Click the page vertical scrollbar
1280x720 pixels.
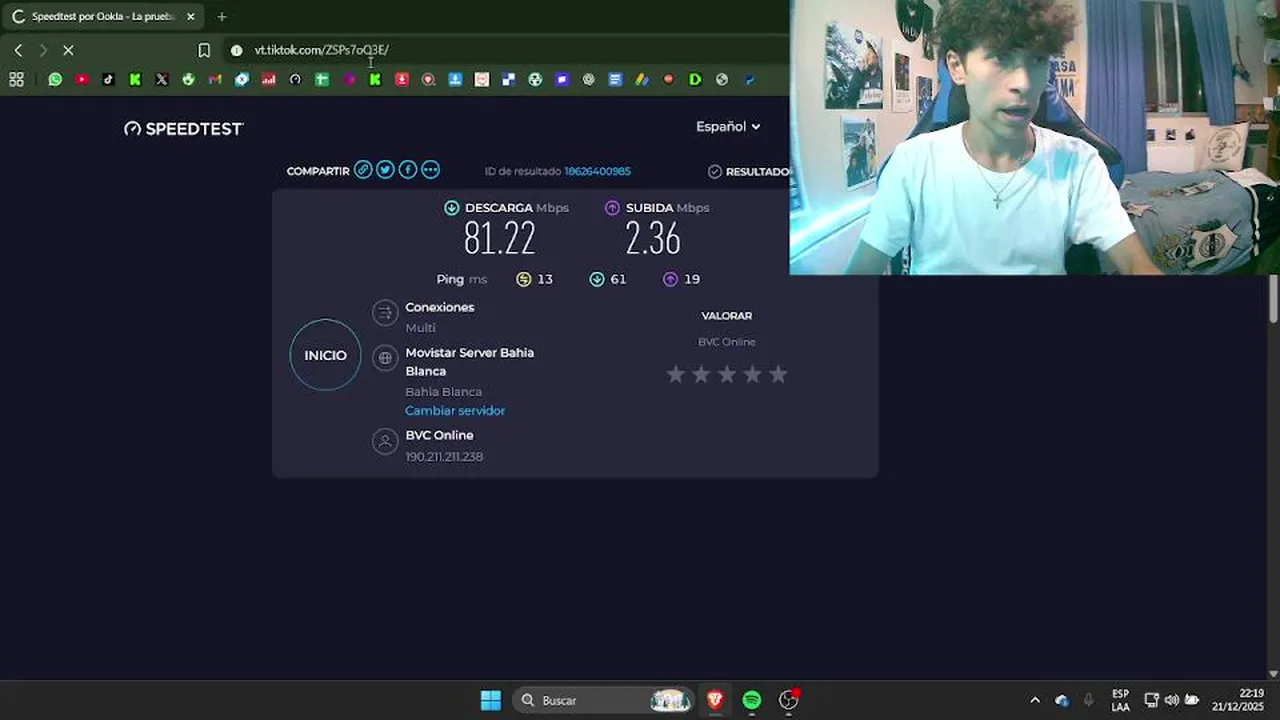click(1273, 300)
